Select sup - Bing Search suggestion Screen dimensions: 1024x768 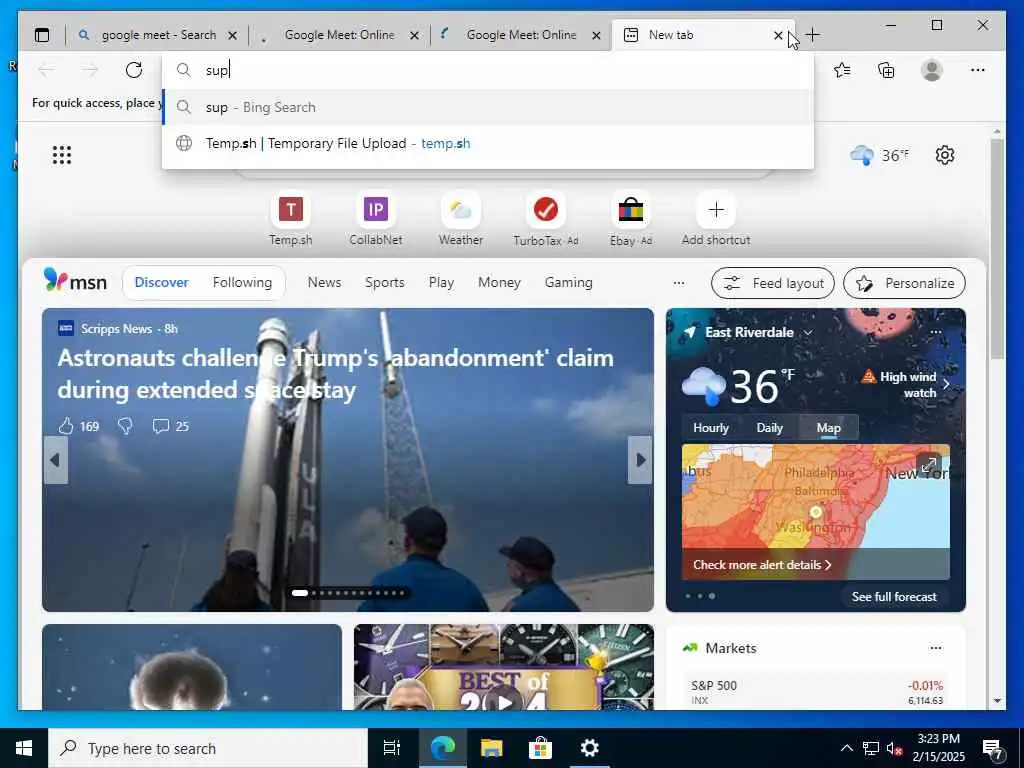(x=488, y=107)
